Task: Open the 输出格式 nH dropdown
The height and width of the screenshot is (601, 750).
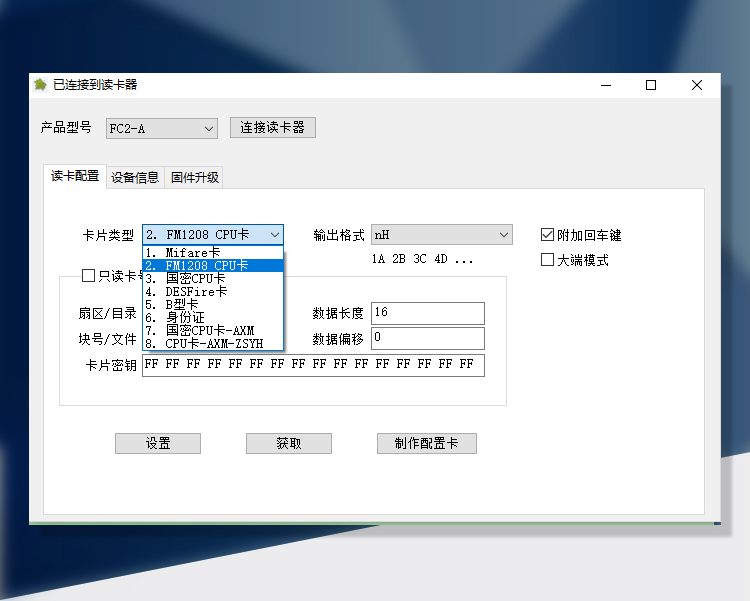Action: [x=441, y=234]
